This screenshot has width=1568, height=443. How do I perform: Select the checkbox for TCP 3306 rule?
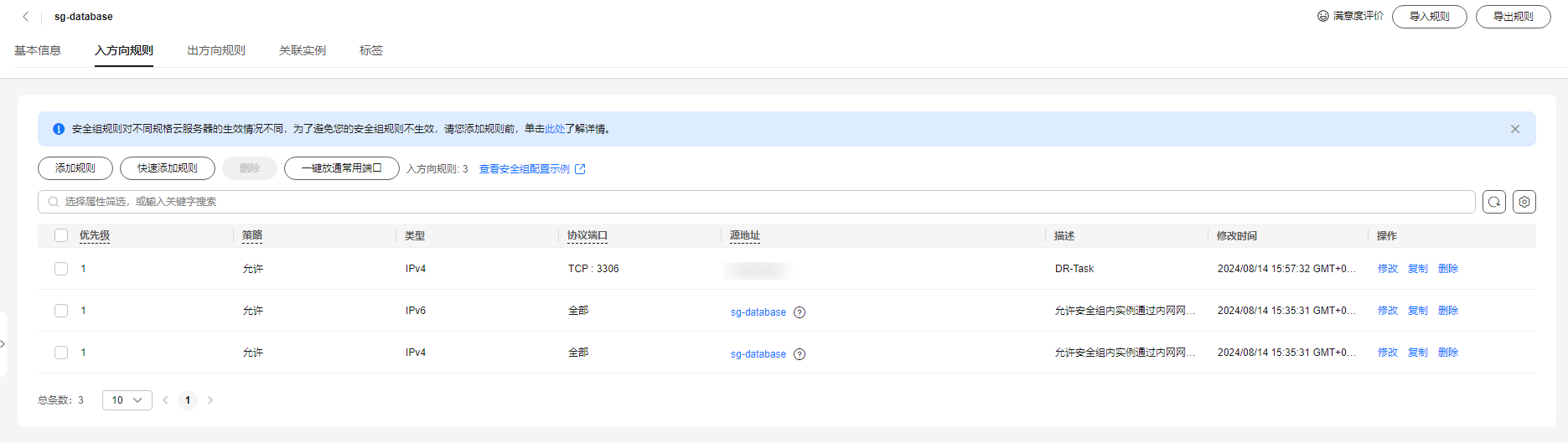(61, 269)
